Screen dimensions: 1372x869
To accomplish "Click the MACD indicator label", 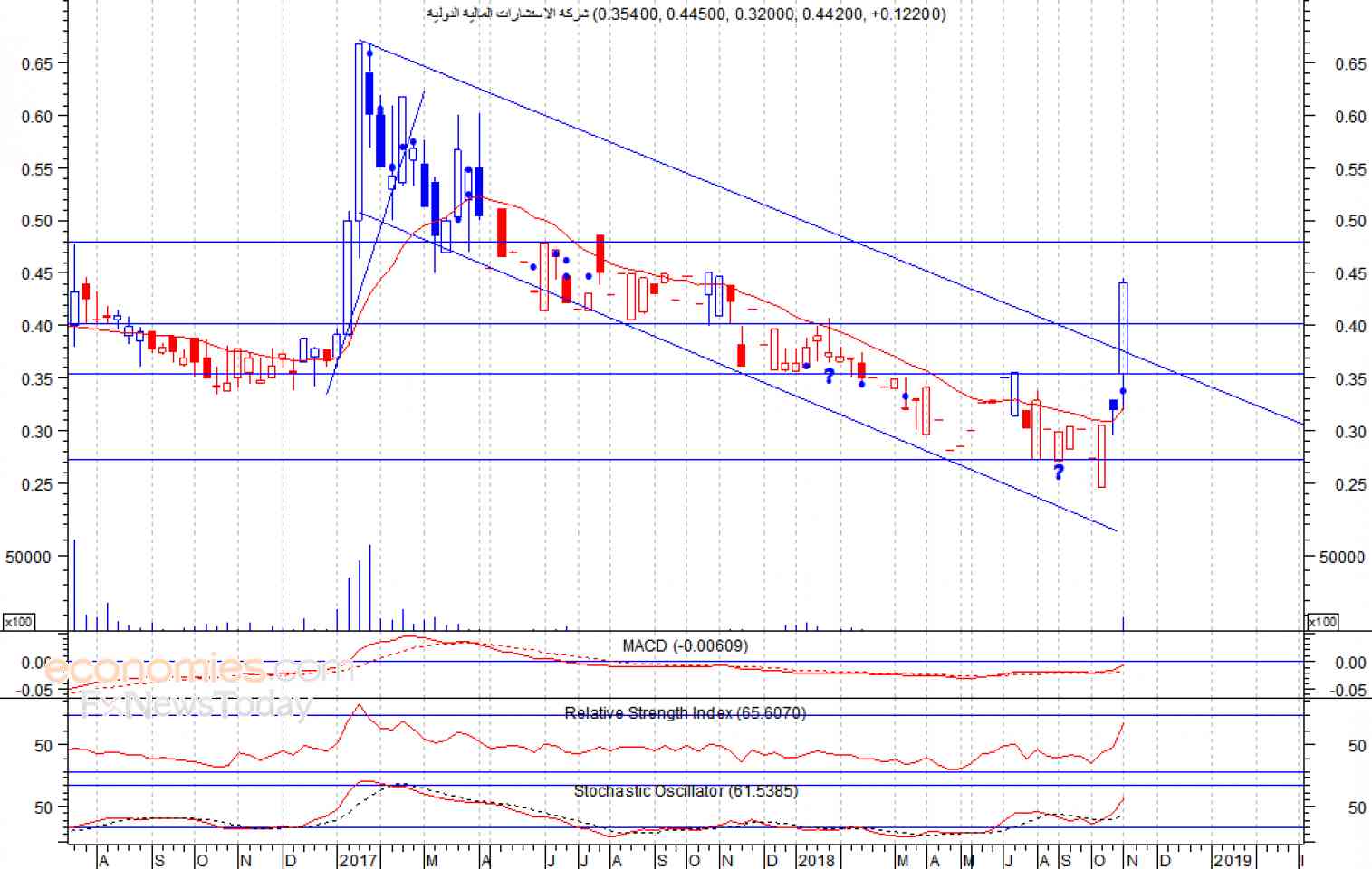I will (686, 645).
